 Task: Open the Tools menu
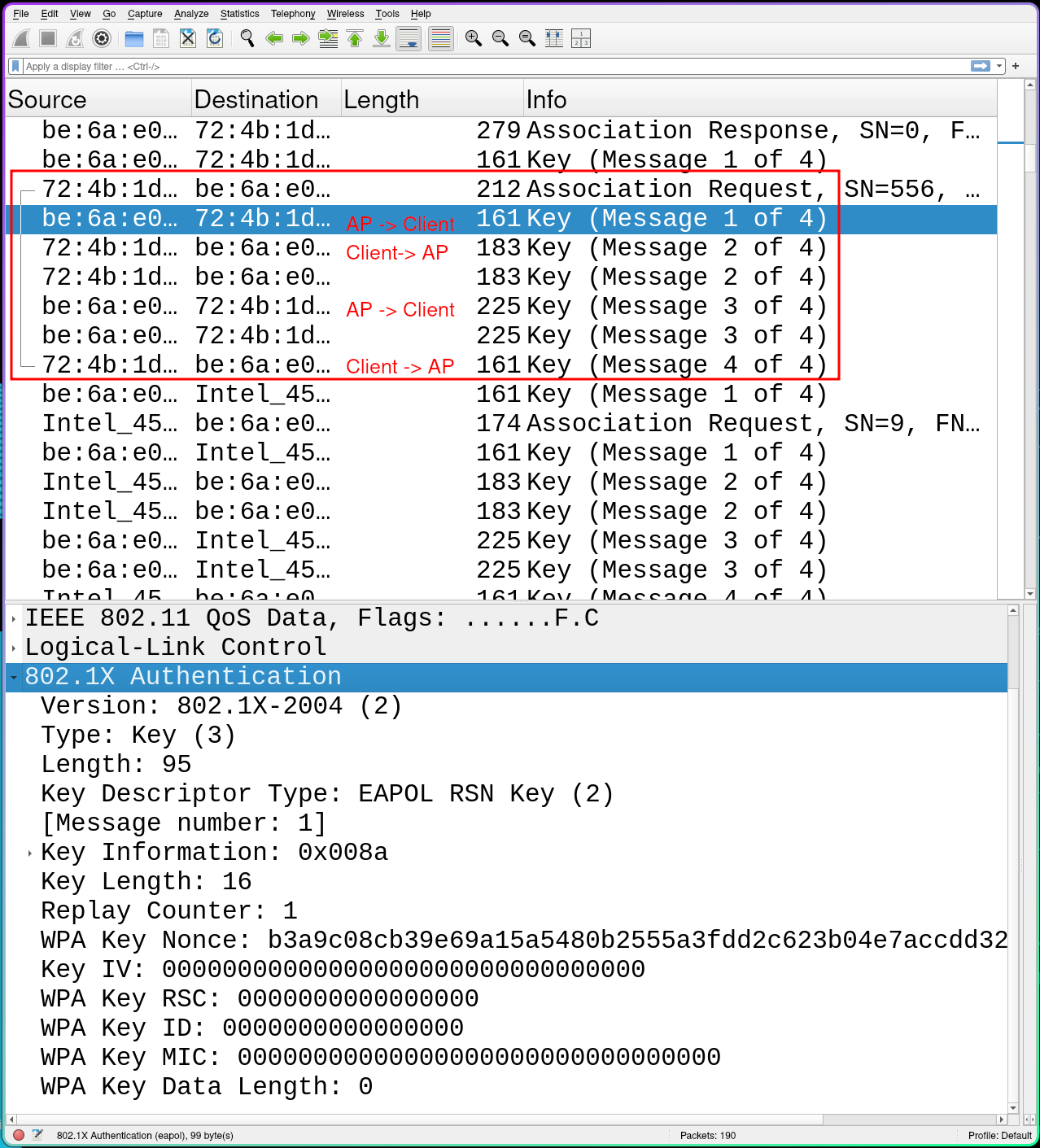click(387, 14)
